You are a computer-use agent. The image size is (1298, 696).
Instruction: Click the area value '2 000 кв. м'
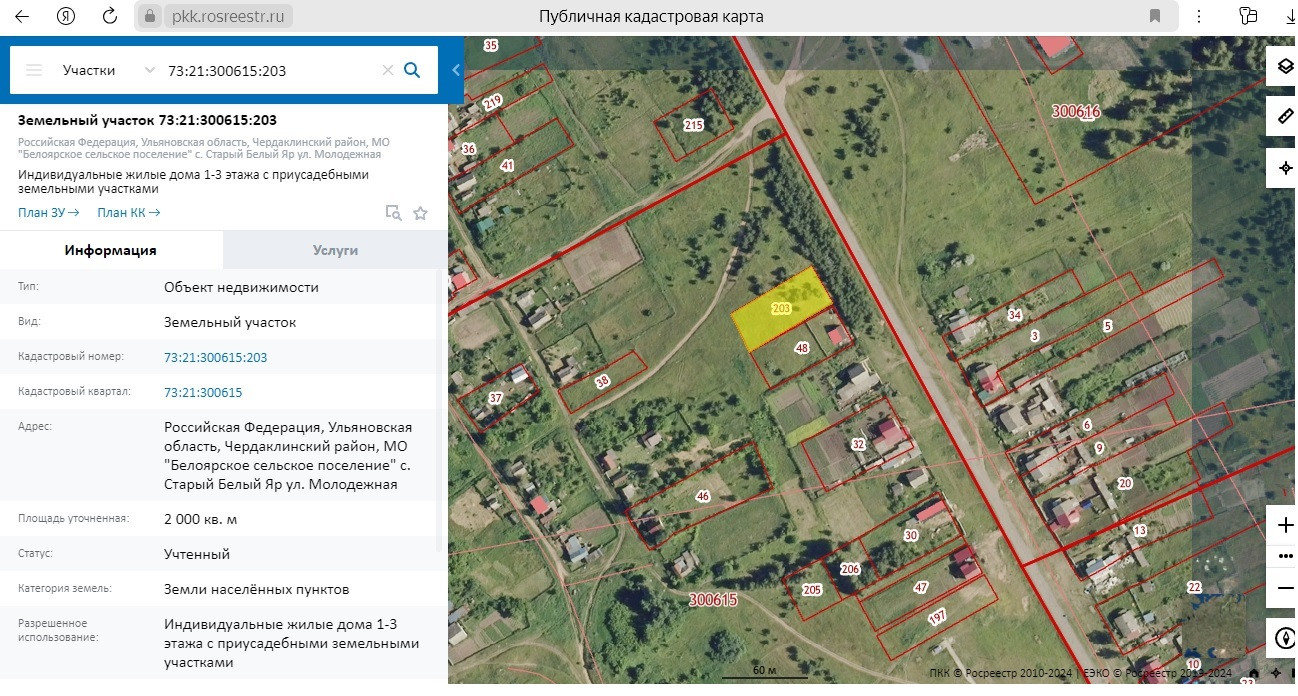click(200, 519)
